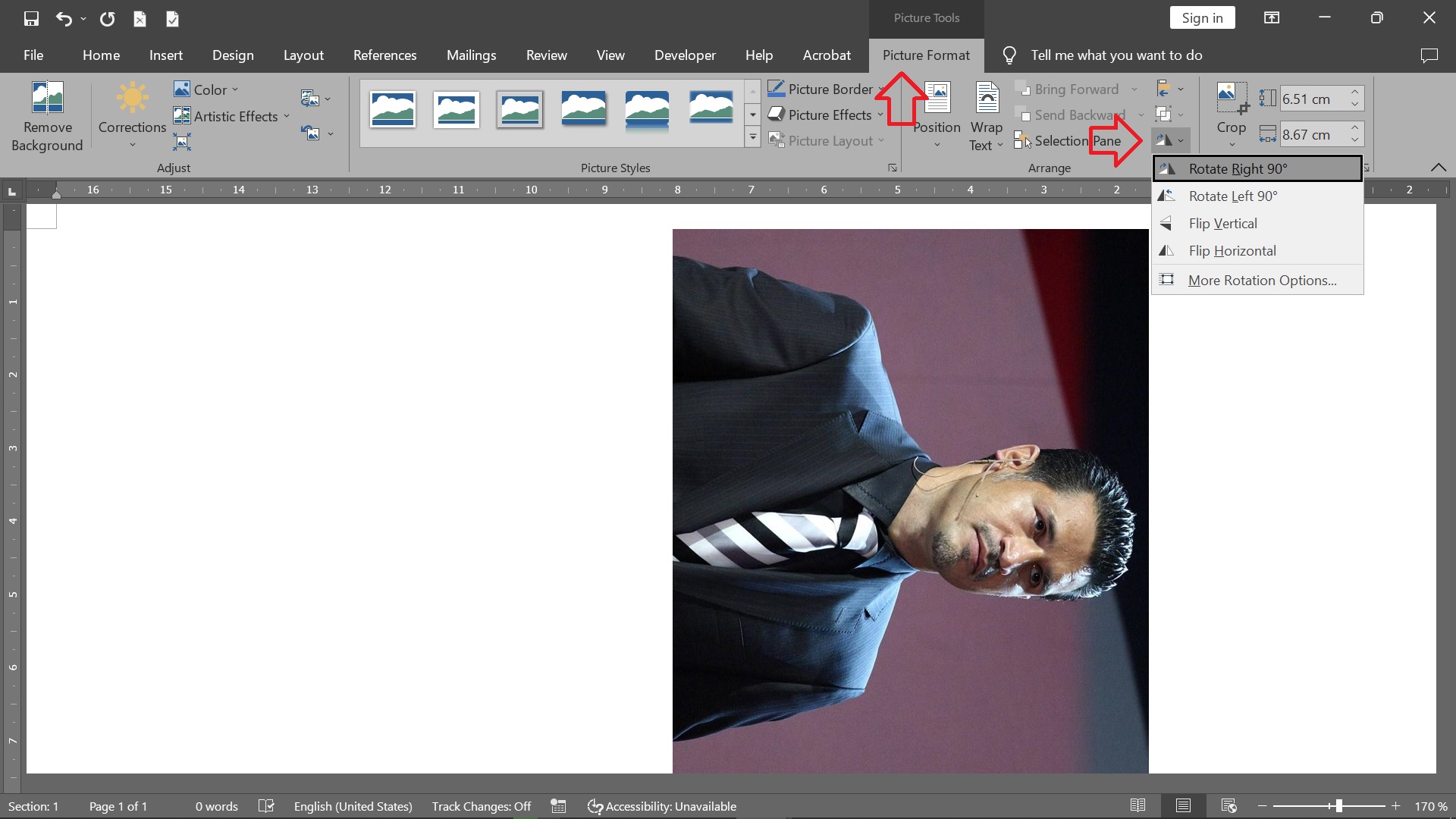Click English (United States) language indicator
Image resolution: width=1456 pixels, height=819 pixels.
tap(353, 806)
